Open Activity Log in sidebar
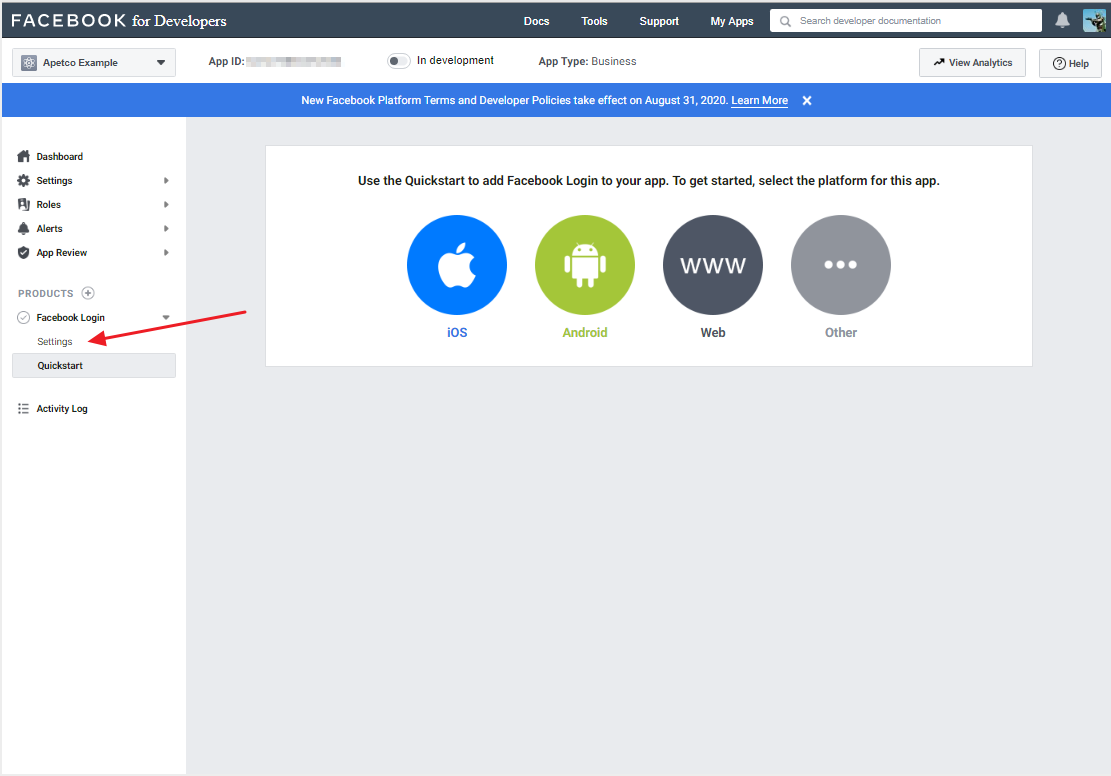The image size is (1111, 776). coord(62,409)
